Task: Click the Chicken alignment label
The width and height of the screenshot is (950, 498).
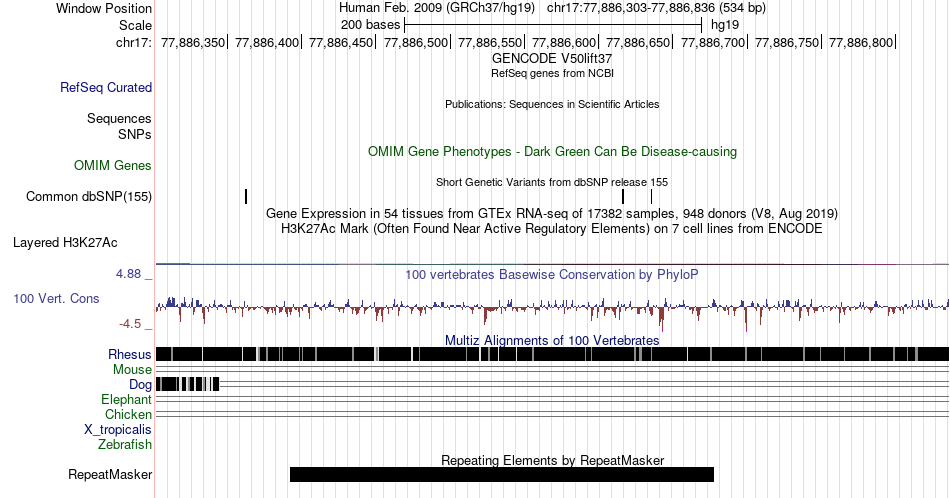Action: pyautogui.click(x=128, y=414)
